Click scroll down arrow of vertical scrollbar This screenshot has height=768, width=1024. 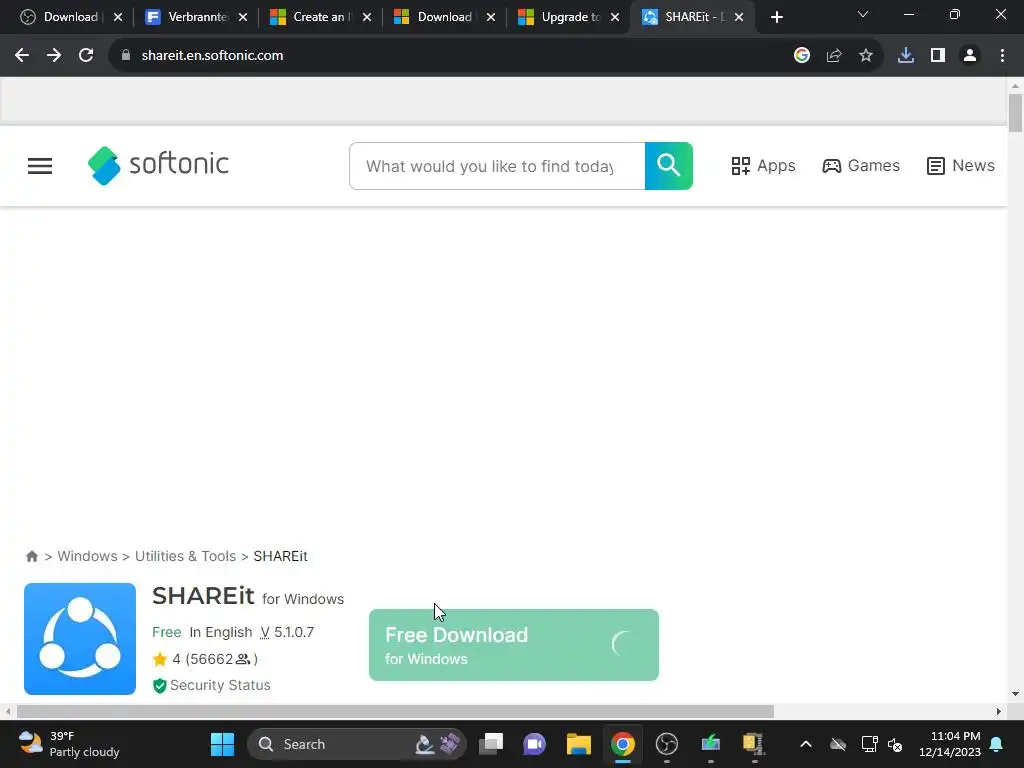click(1015, 694)
